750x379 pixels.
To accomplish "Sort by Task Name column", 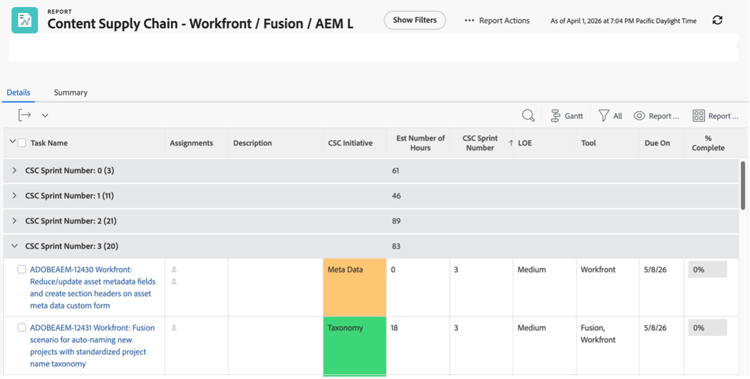I will click(x=49, y=143).
